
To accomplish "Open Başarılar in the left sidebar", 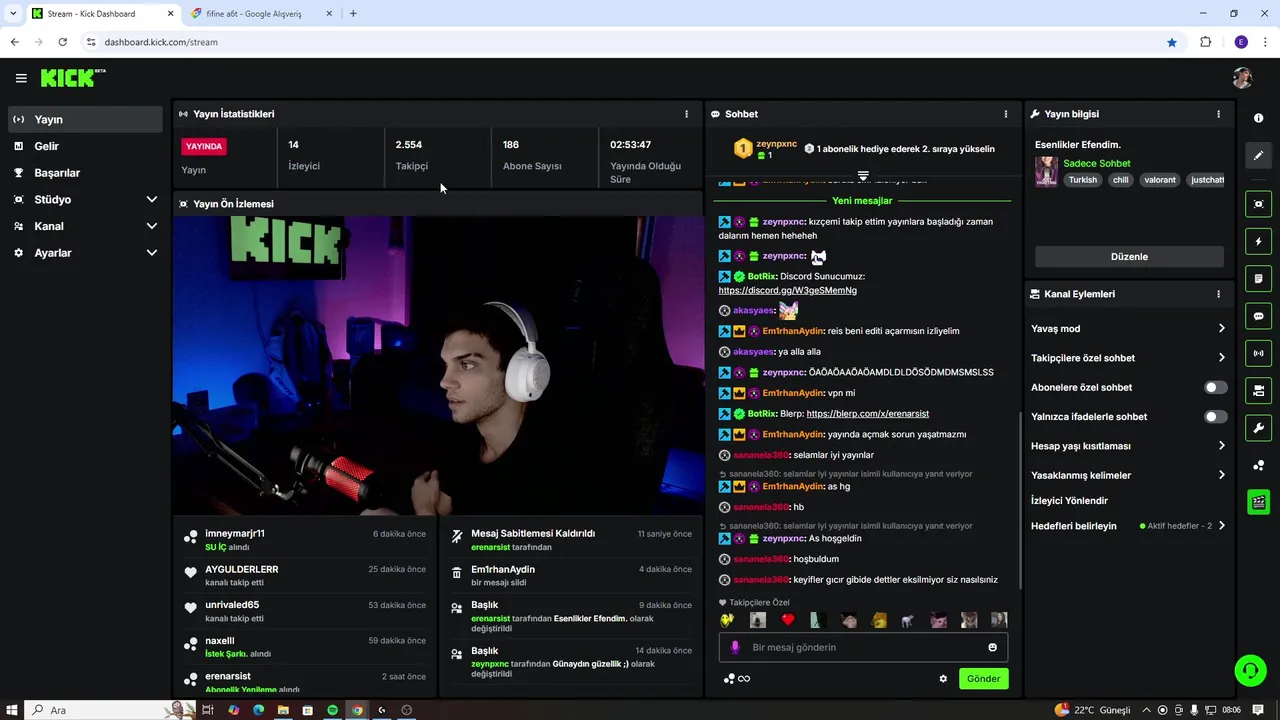I will tap(84, 173).
